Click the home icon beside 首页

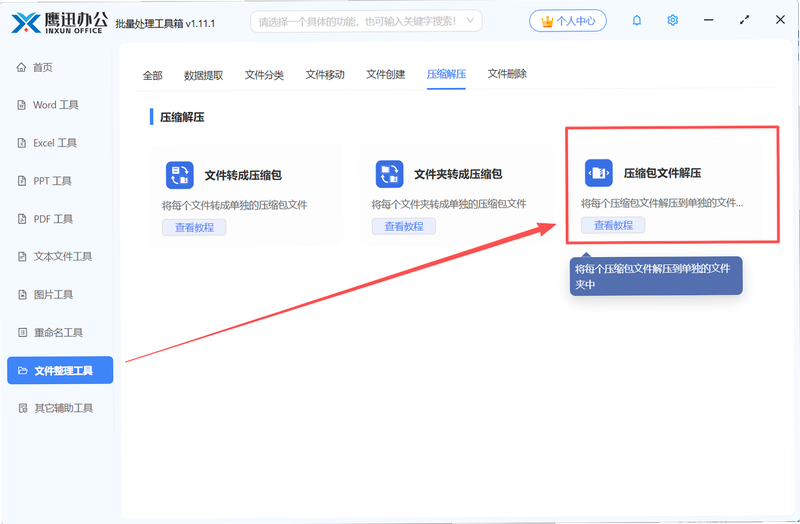click(x=21, y=67)
